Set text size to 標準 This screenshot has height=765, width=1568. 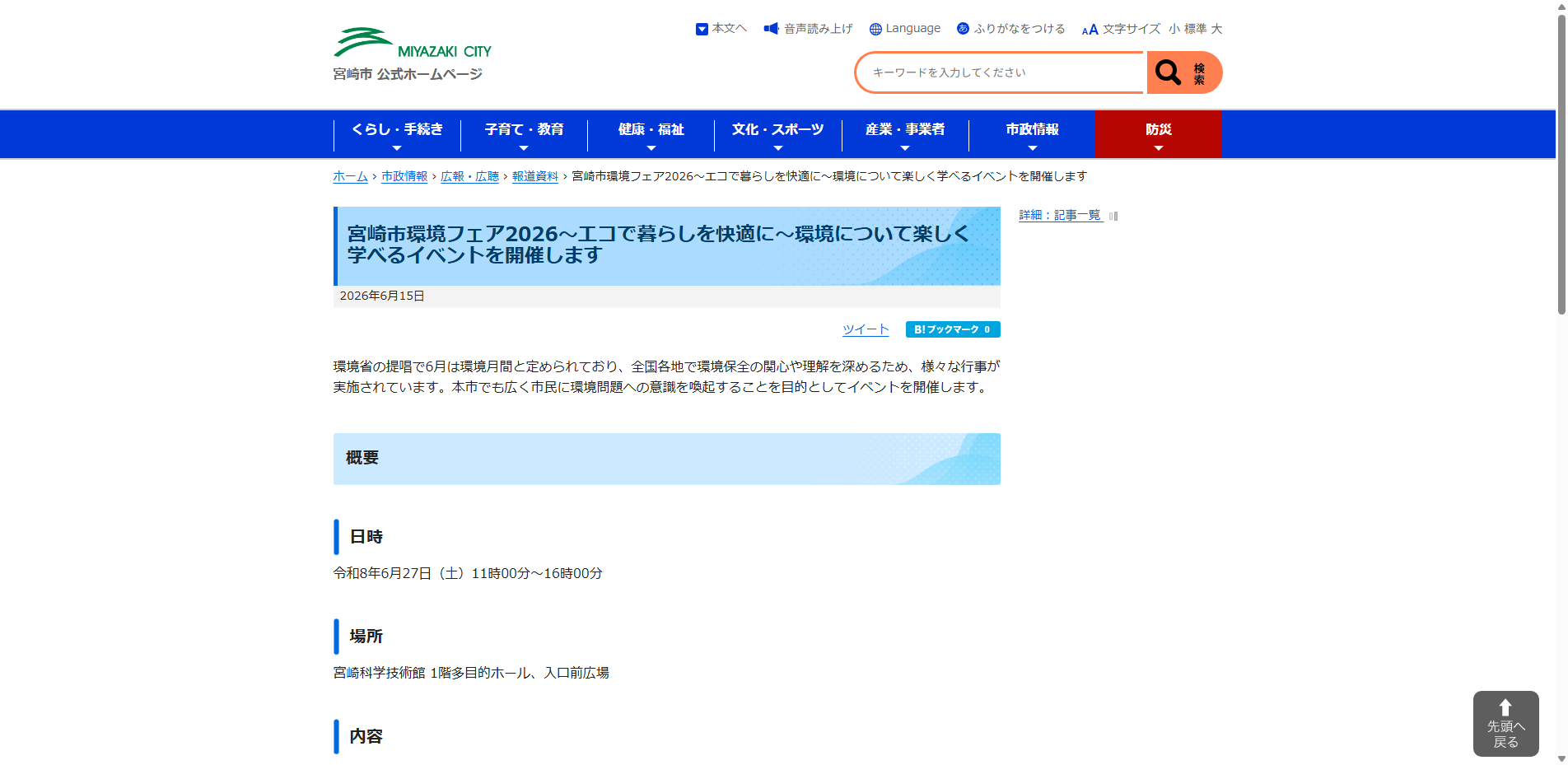pyautogui.click(x=1195, y=29)
